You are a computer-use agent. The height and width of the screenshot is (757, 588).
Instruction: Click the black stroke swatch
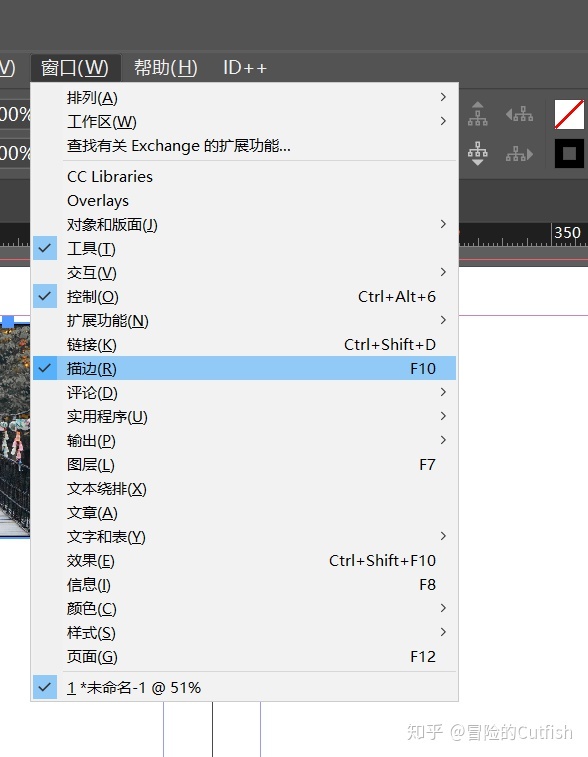(x=569, y=154)
